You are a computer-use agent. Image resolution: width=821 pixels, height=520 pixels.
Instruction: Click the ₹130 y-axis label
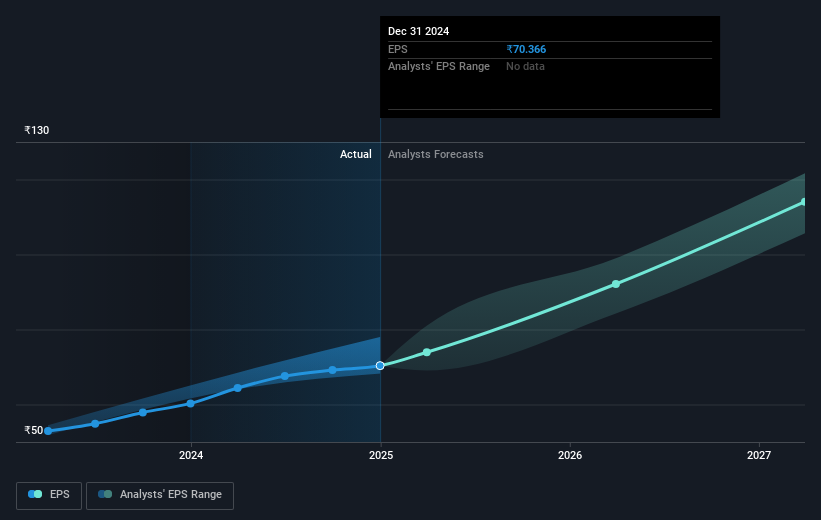click(37, 130)
